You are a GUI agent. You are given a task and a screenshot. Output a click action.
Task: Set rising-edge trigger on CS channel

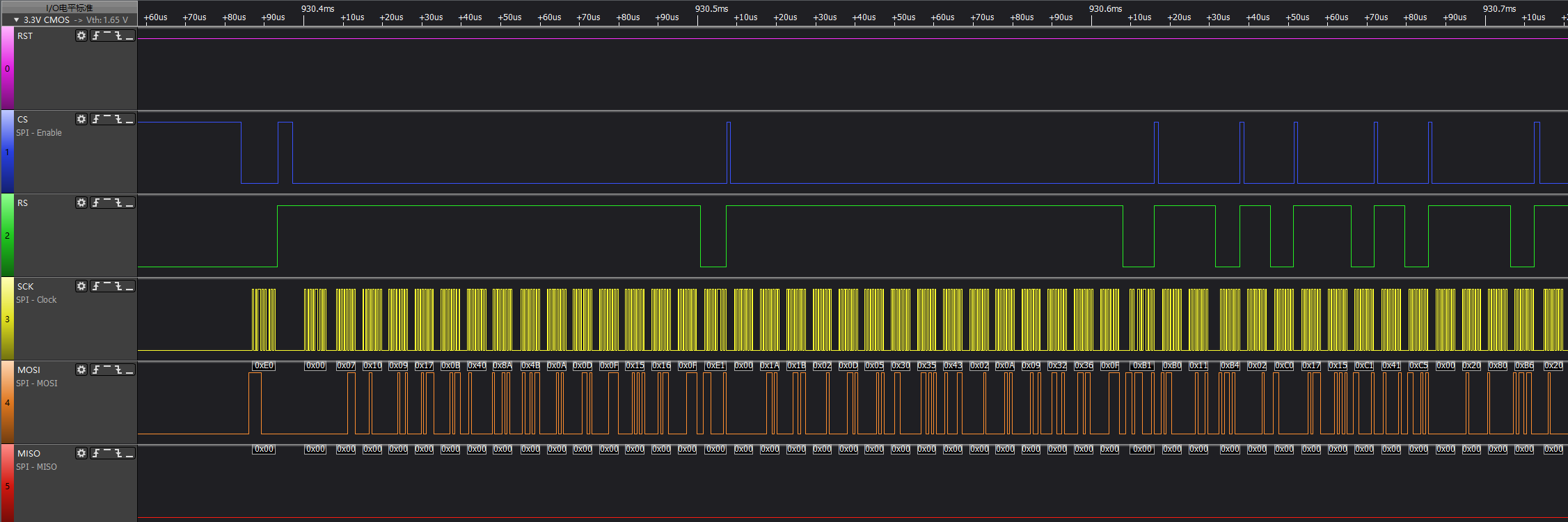tap(96, 119)
